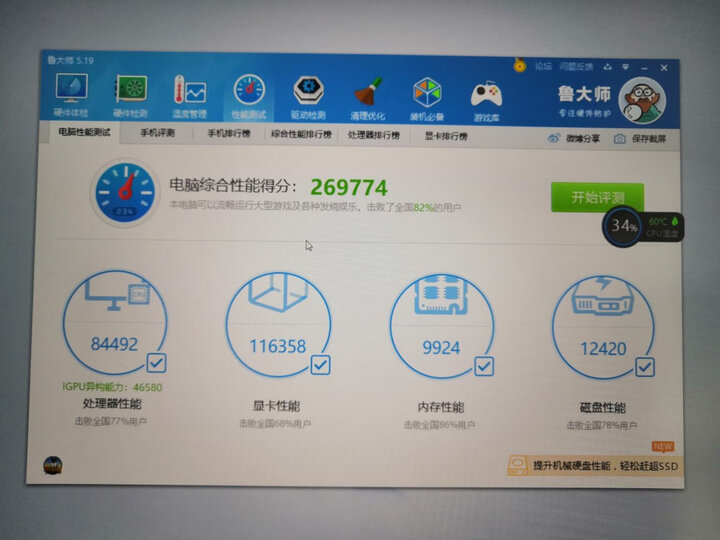Click the 鲁大师 5.19 title text
Image resolution: width=720 pixels, height=540 pixels.
tap(70, 60)
